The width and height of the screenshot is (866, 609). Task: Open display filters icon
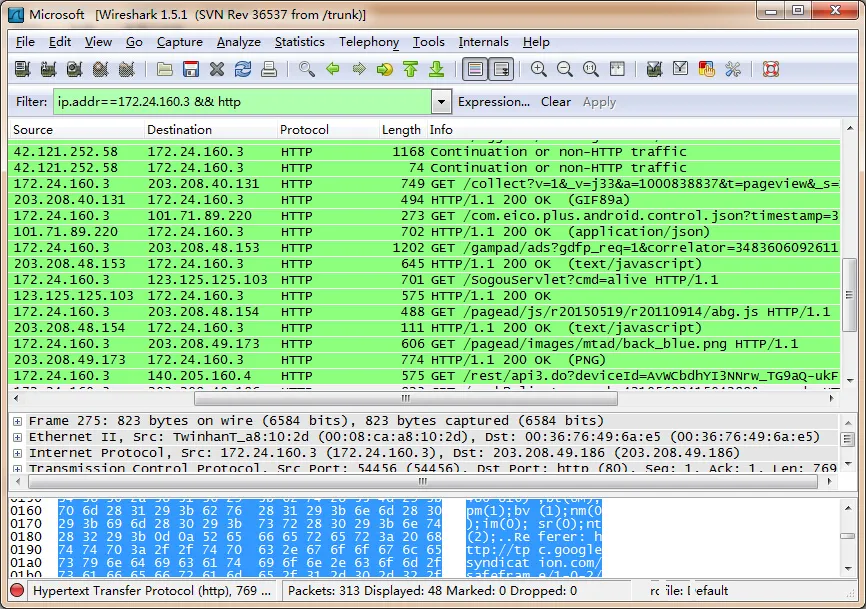tap(680, 69)
